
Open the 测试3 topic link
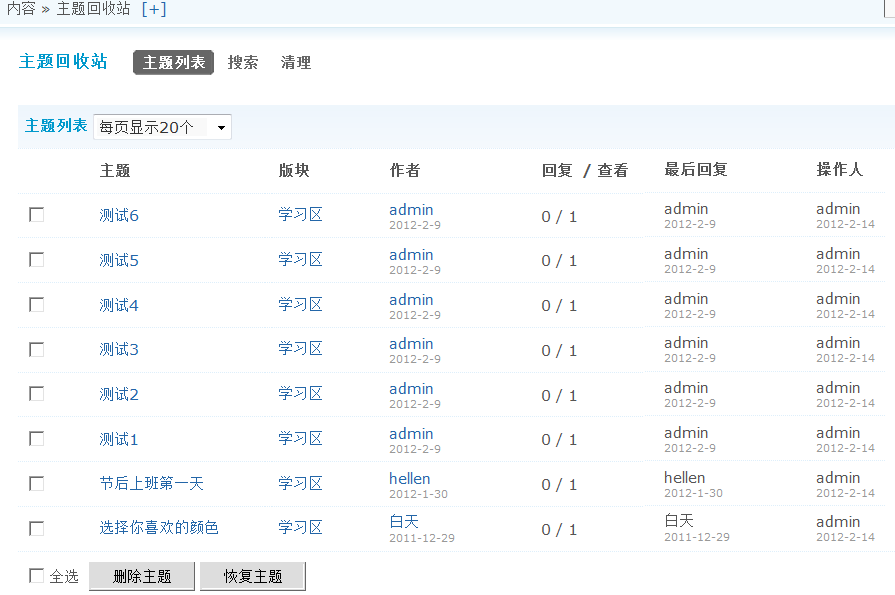click(119, 349)
